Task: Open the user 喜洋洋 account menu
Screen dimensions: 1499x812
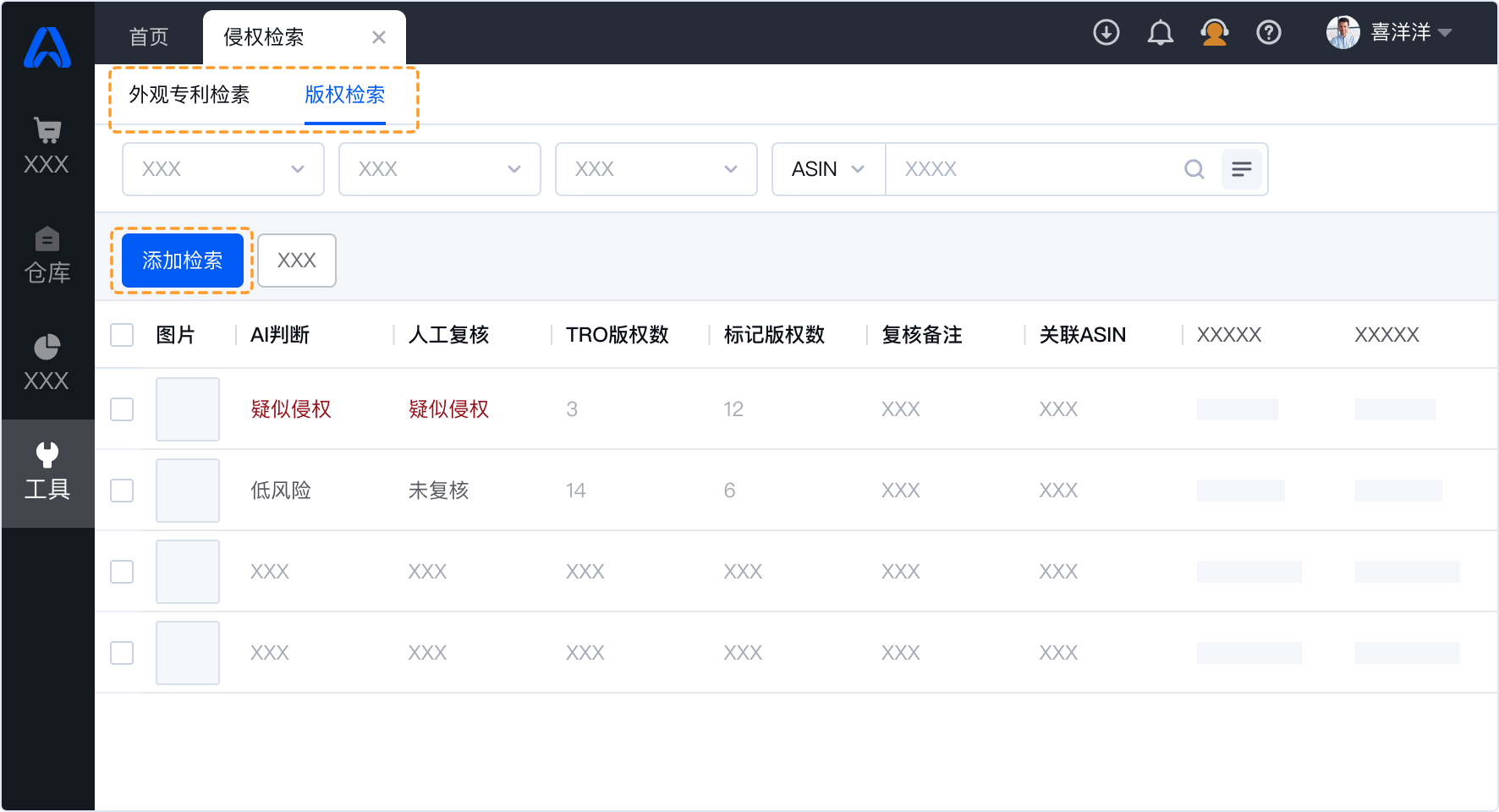Action: coord(1388,33)
